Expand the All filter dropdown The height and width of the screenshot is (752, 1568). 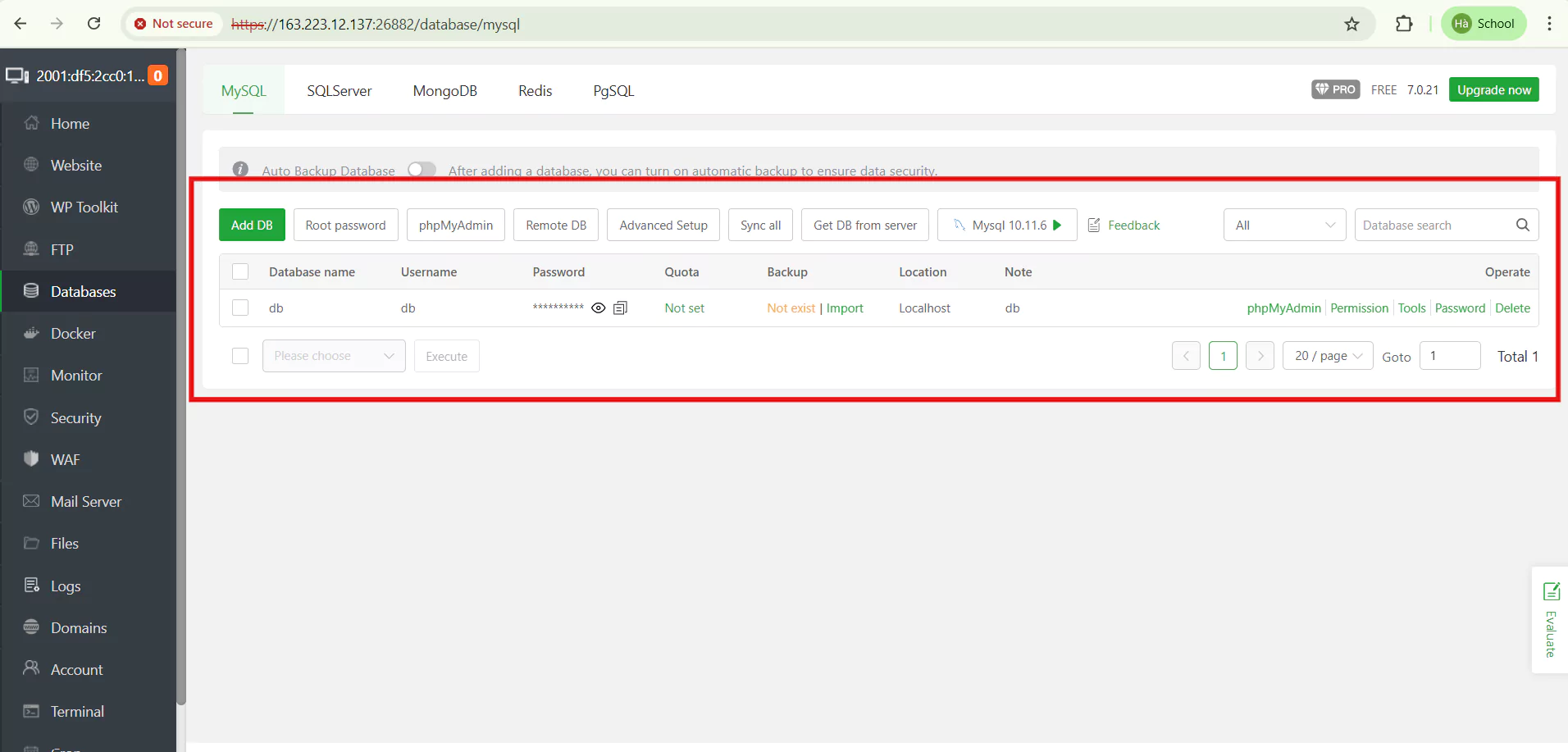point(1285,225)
